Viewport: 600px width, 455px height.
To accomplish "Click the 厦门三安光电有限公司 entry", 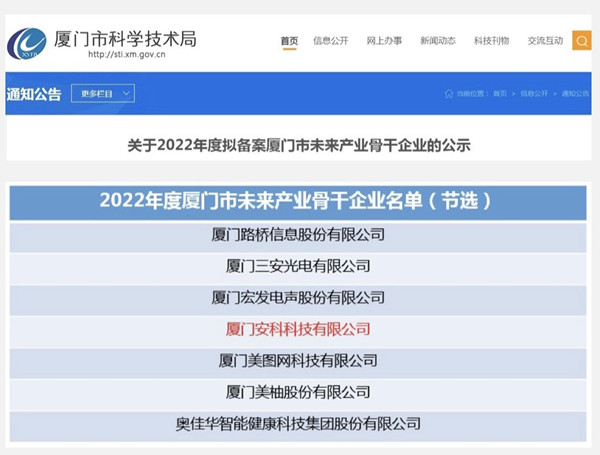I will [x=298, y=266].
